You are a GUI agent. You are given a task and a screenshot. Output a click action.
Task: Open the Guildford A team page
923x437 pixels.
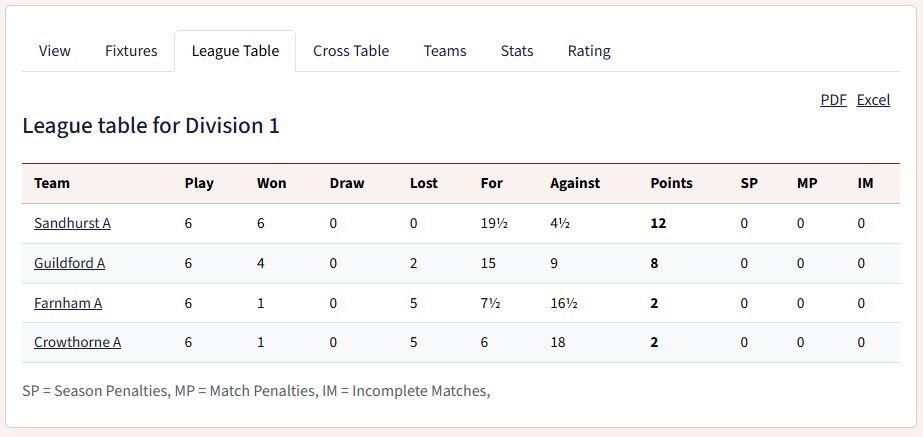69,263
